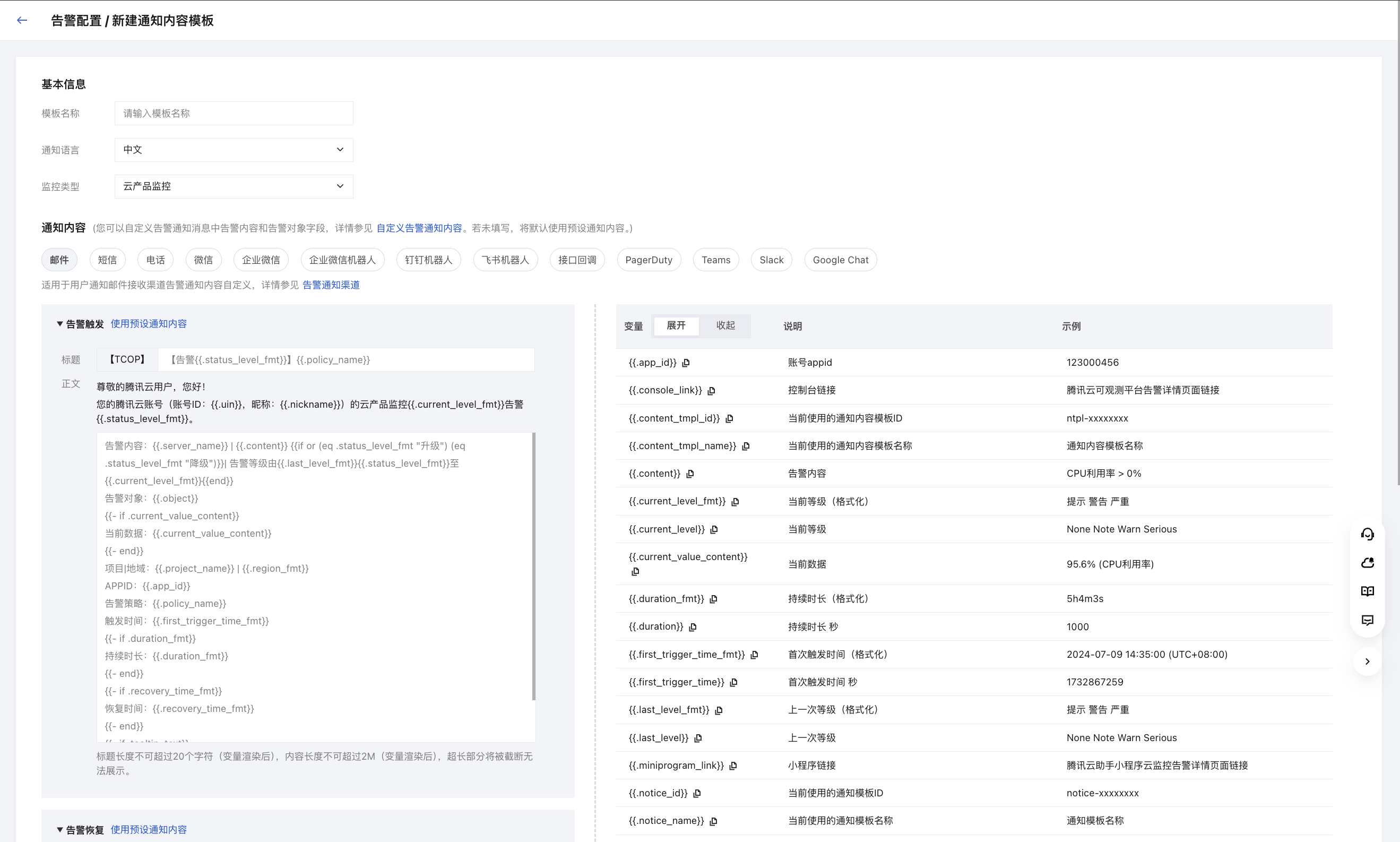Open the feedback message icon
Screen dimensions: 1400x842
tap(1367, 620)
